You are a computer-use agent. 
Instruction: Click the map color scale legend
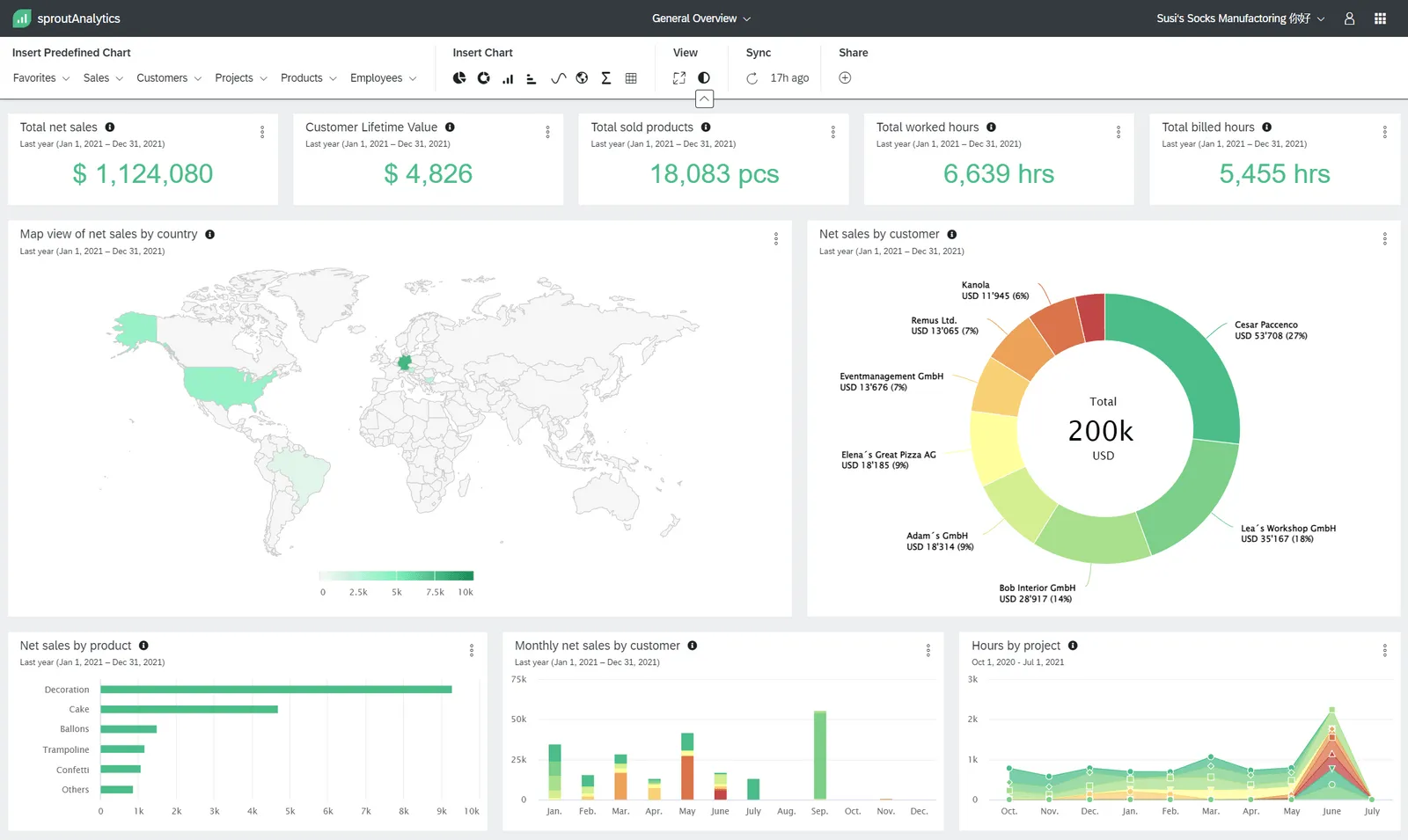[395, 572]
